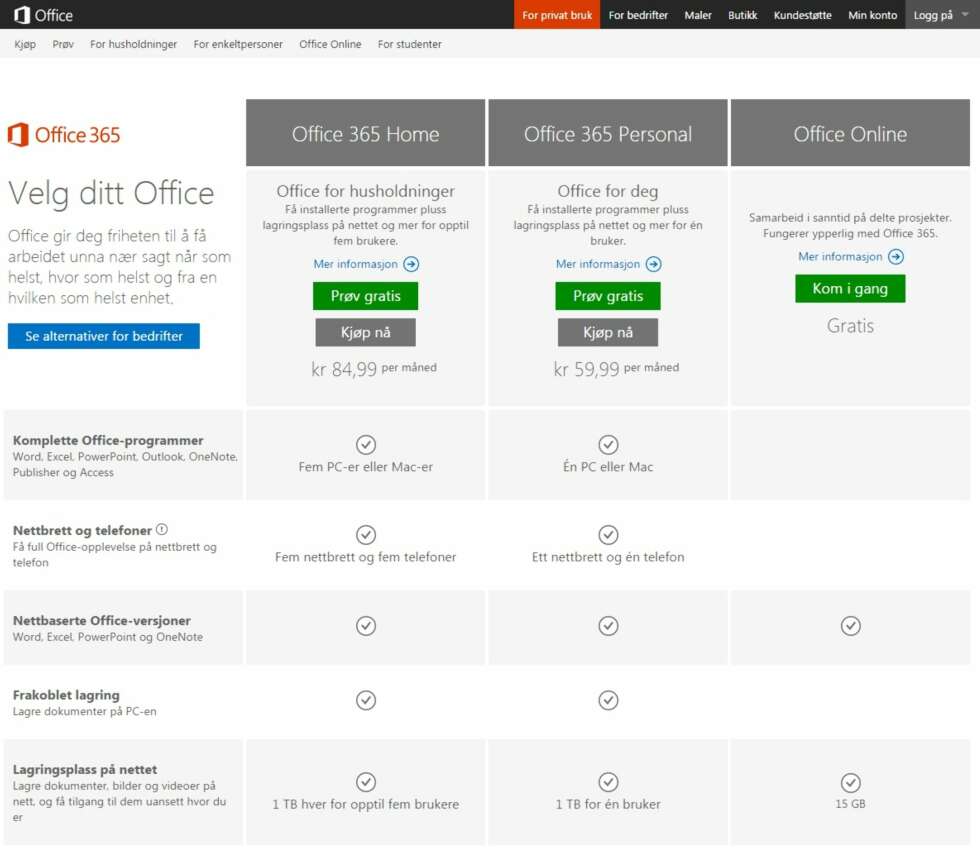Image resolution: width=980 pixels, height=855 pixels.
Task: Go to For enkeltpersoner in the subnavigation
Action: point(238,44)
